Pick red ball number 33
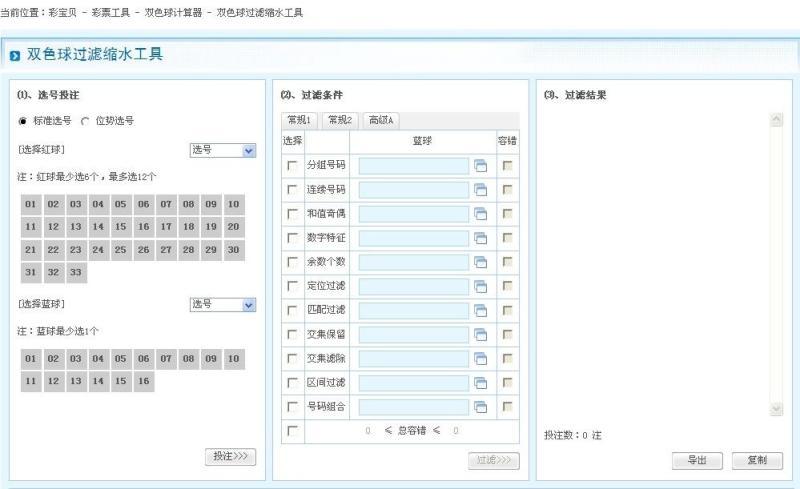The width and height of the screenshot is (800, 489). click(75, 272)
